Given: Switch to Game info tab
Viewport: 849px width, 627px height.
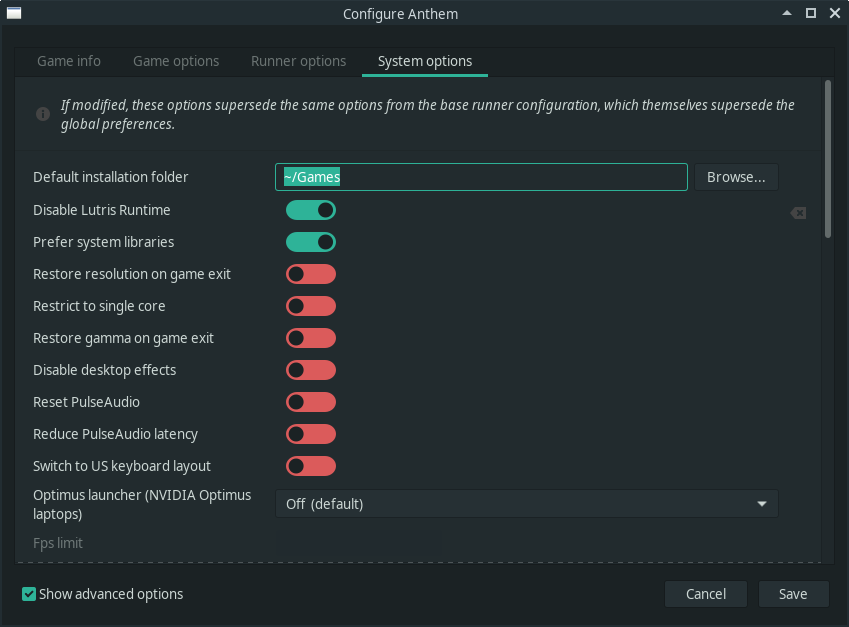Looking at the screenshot, I should tap(69, 61).
